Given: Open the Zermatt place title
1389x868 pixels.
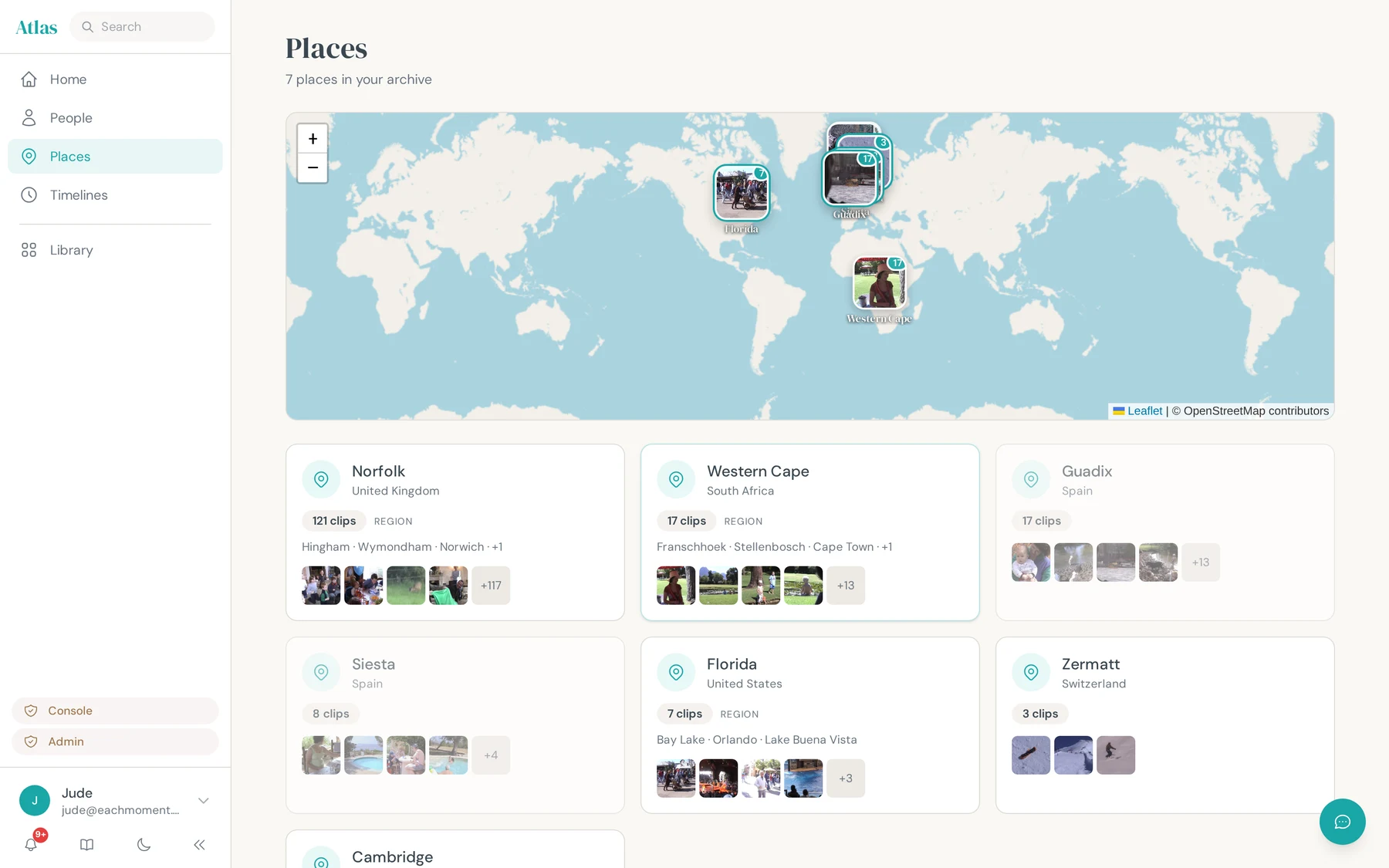Looking at the screenshot, I should [x=1090, y=664].
